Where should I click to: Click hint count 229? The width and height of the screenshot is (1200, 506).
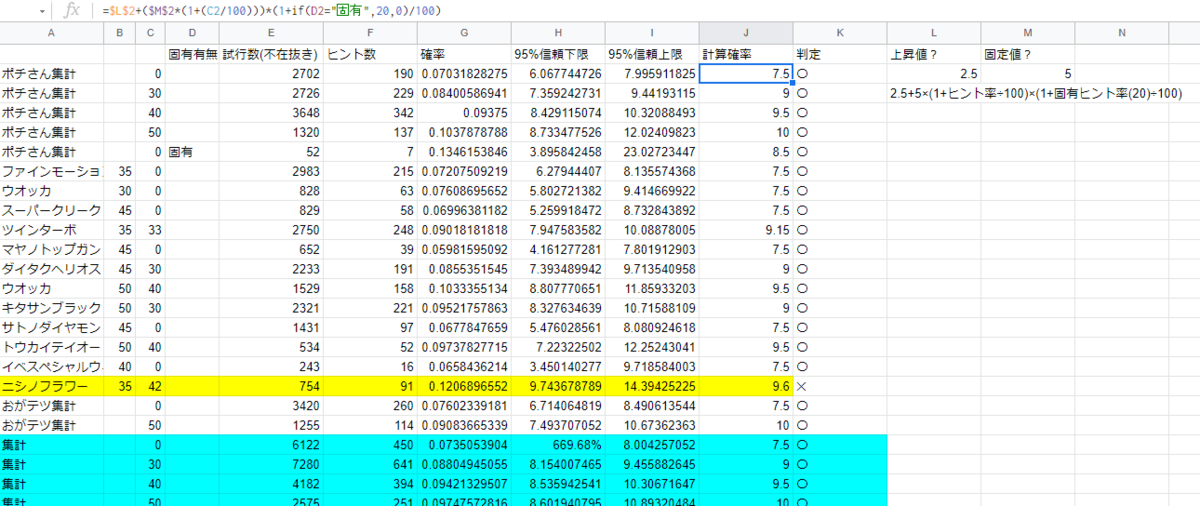click(370, 93)
